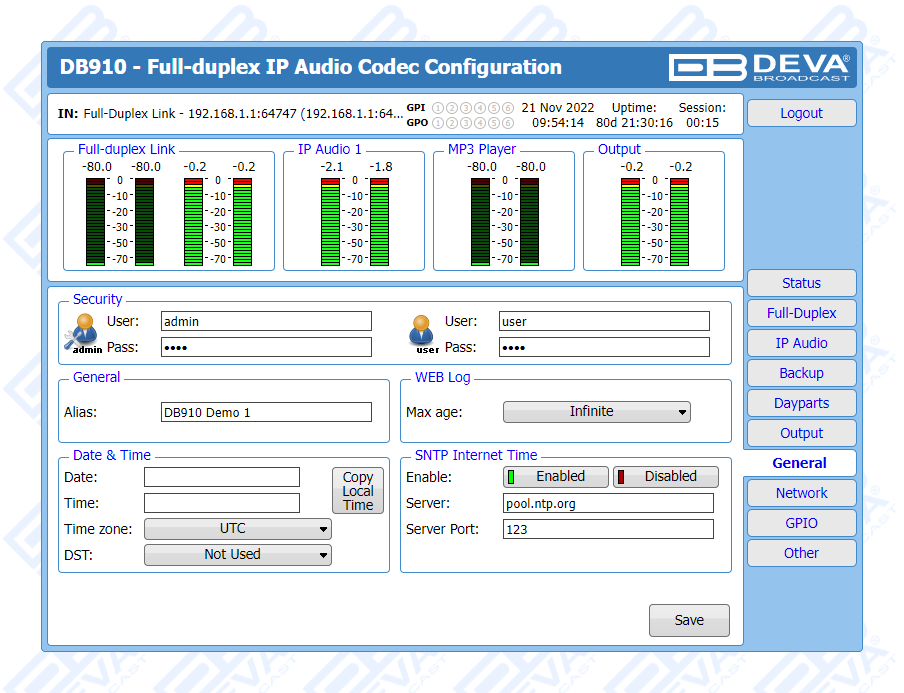
Task: Switch to the Network tab
Action: click(801, 493)
